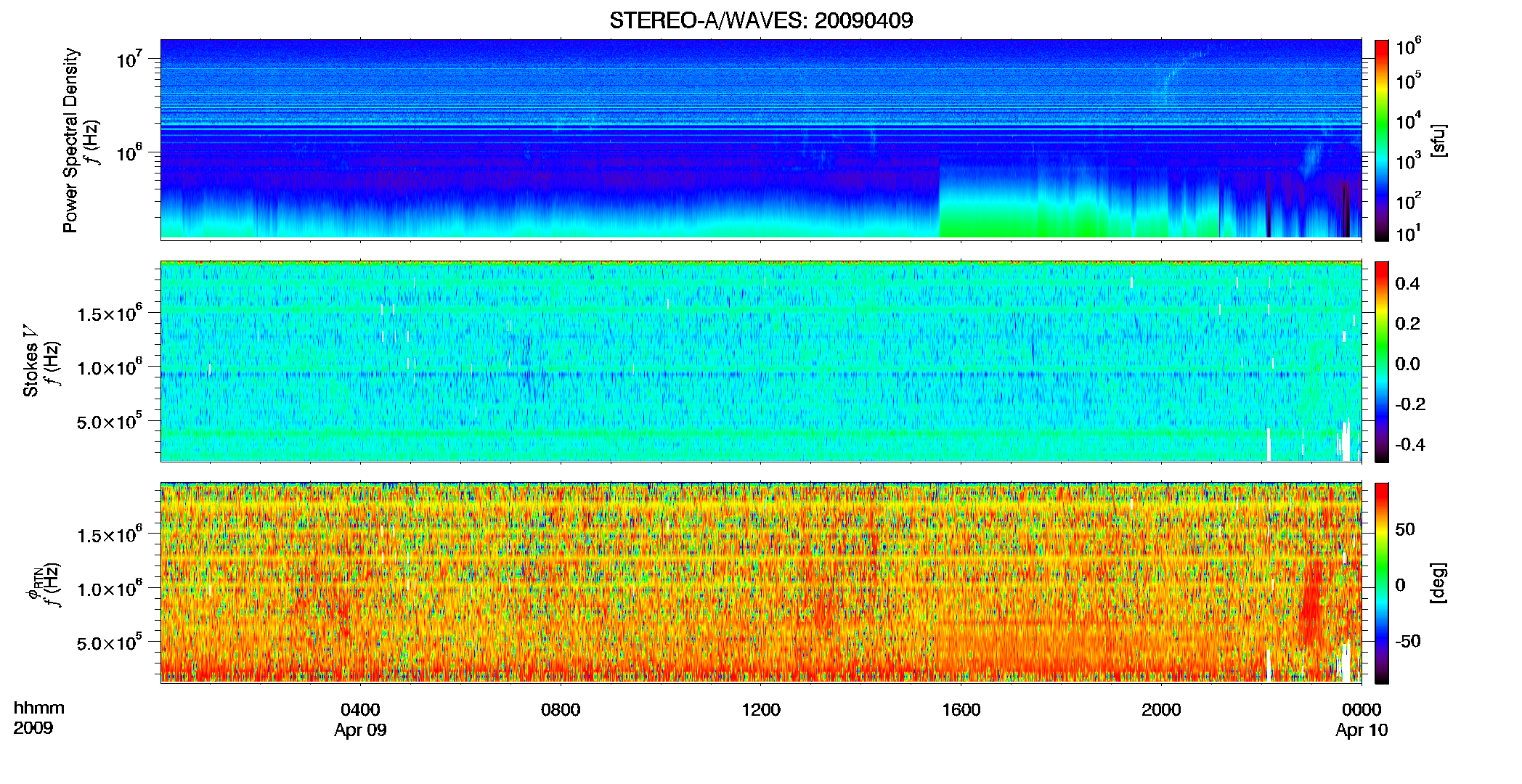Click the -50 value on the degrees color bar
The image size is (1522, 784).
coord(1408,641)
